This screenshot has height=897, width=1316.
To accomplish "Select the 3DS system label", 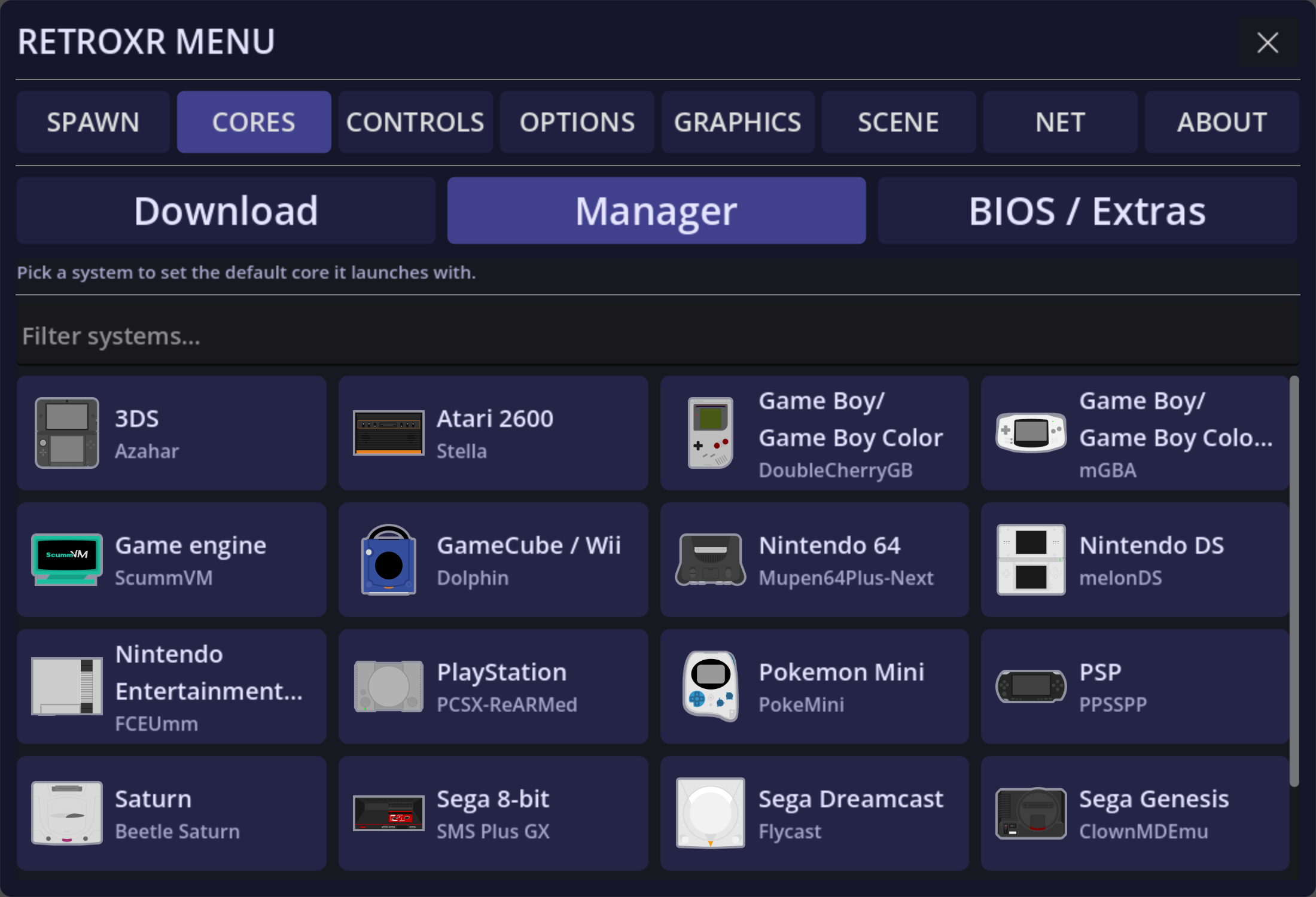I will pos(137,419).
